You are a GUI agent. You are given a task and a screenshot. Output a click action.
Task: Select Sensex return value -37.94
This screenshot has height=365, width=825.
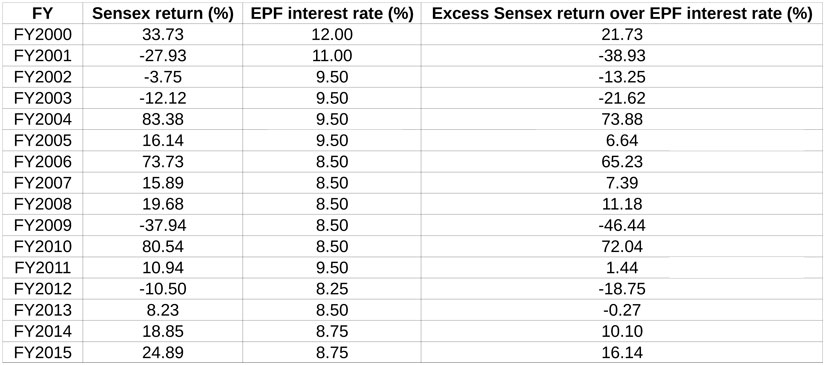[163, 226]
